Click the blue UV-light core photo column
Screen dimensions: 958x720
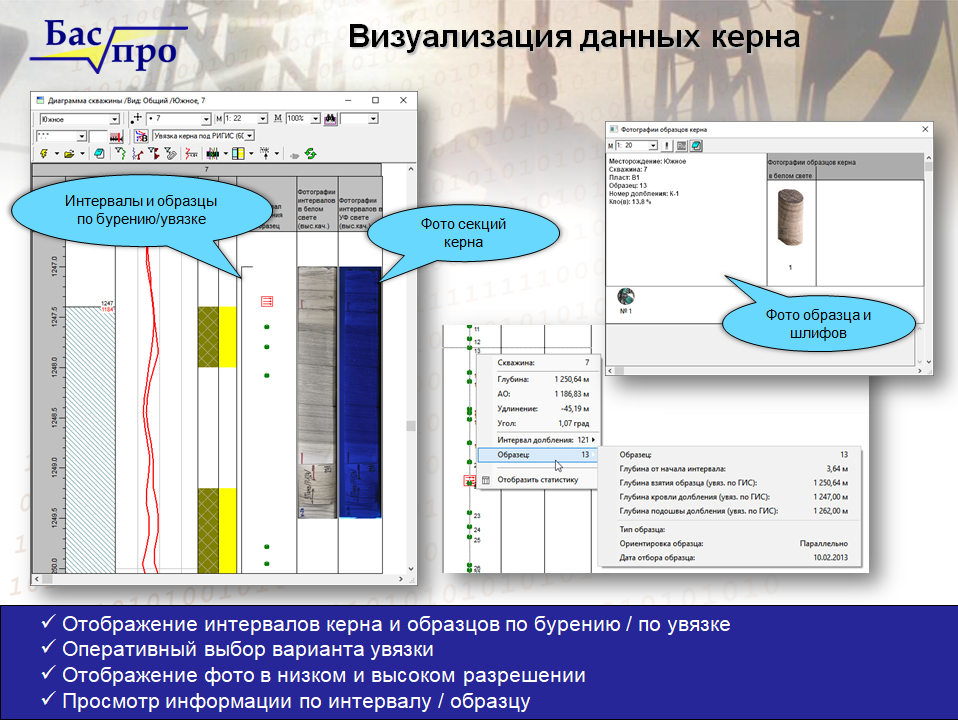click(360, 392)
